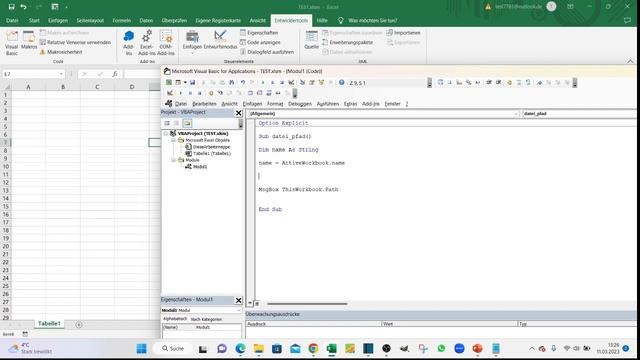Click VBA toolbar design mode icon

(x=291, y=82)
